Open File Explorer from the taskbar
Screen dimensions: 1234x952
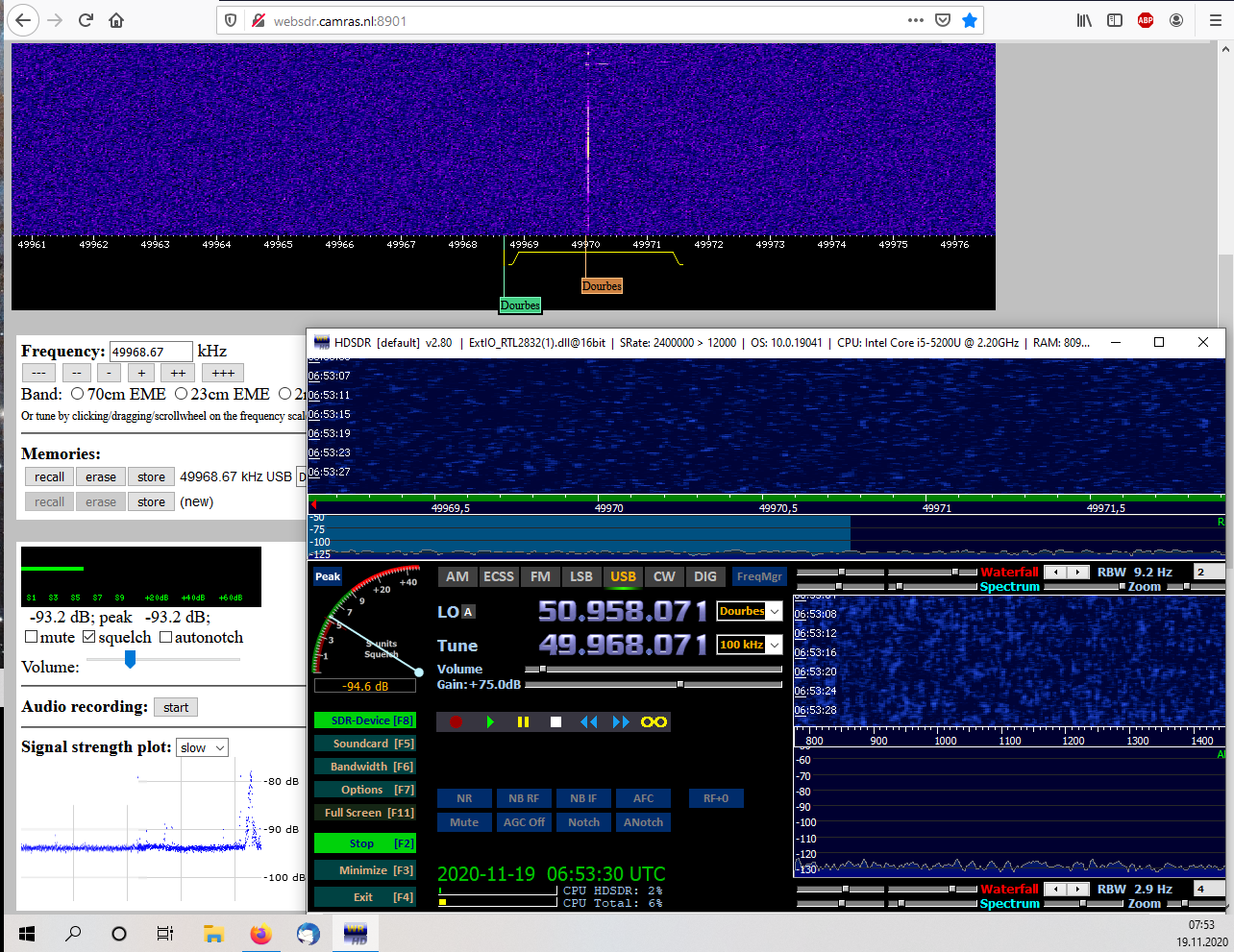[x=213, y=933]
